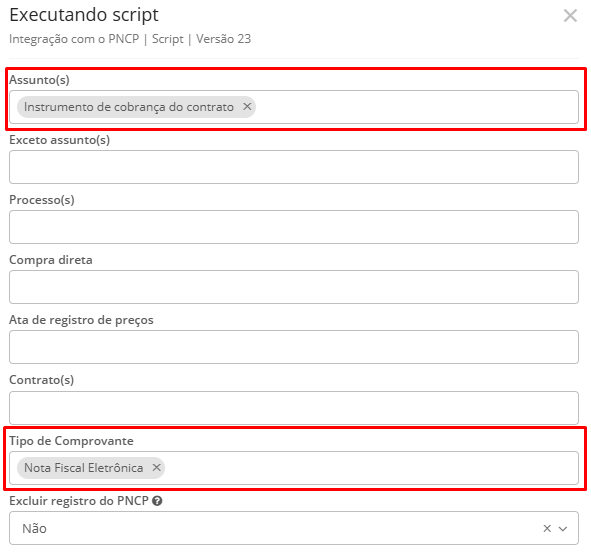Click the Versão 23 text in the header
The image size is (591, 552).
(x=223, y=39)
